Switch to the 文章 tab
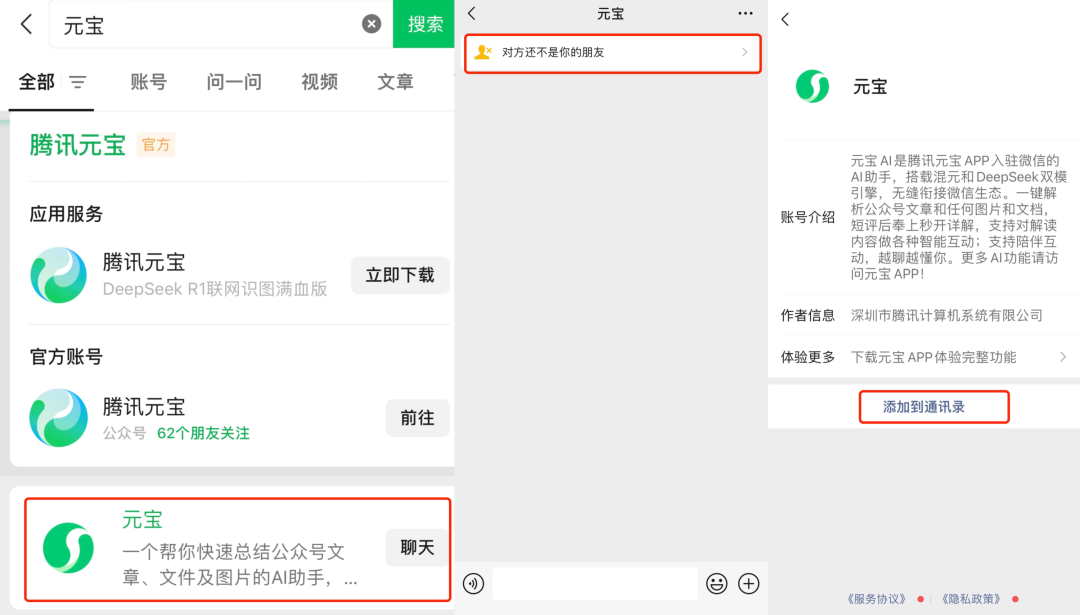The height and width of the screenshot is (615, 1080). pos(395,82)
